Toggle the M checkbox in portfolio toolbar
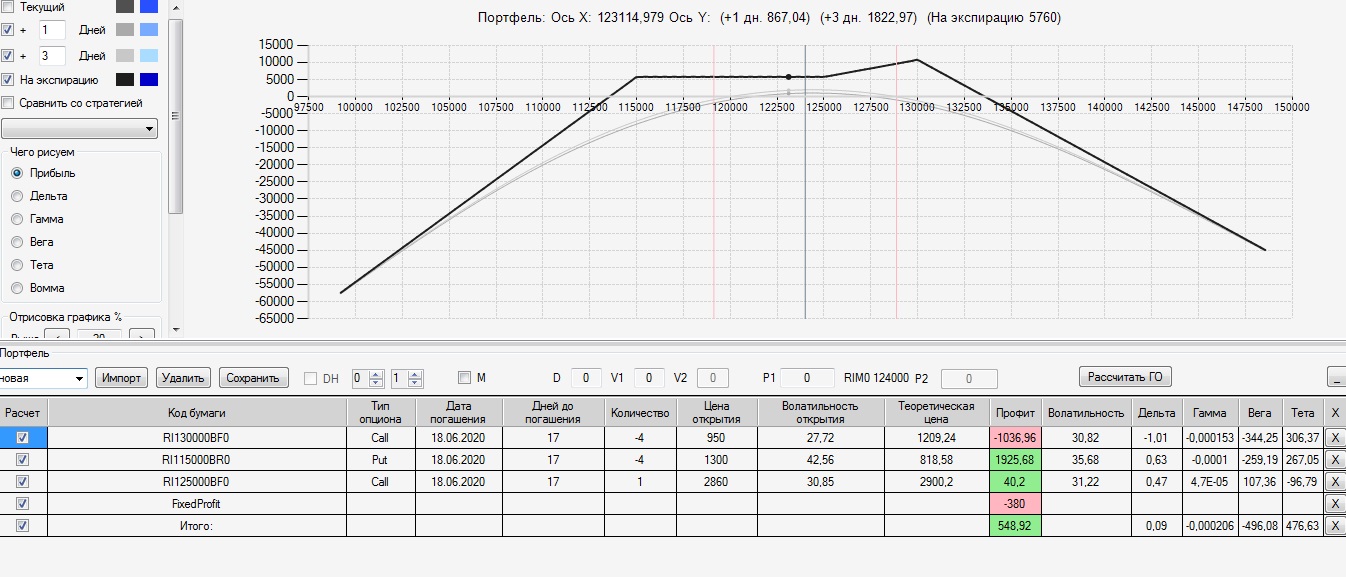The image size is (1346, 577). click(x=464, y=378)
